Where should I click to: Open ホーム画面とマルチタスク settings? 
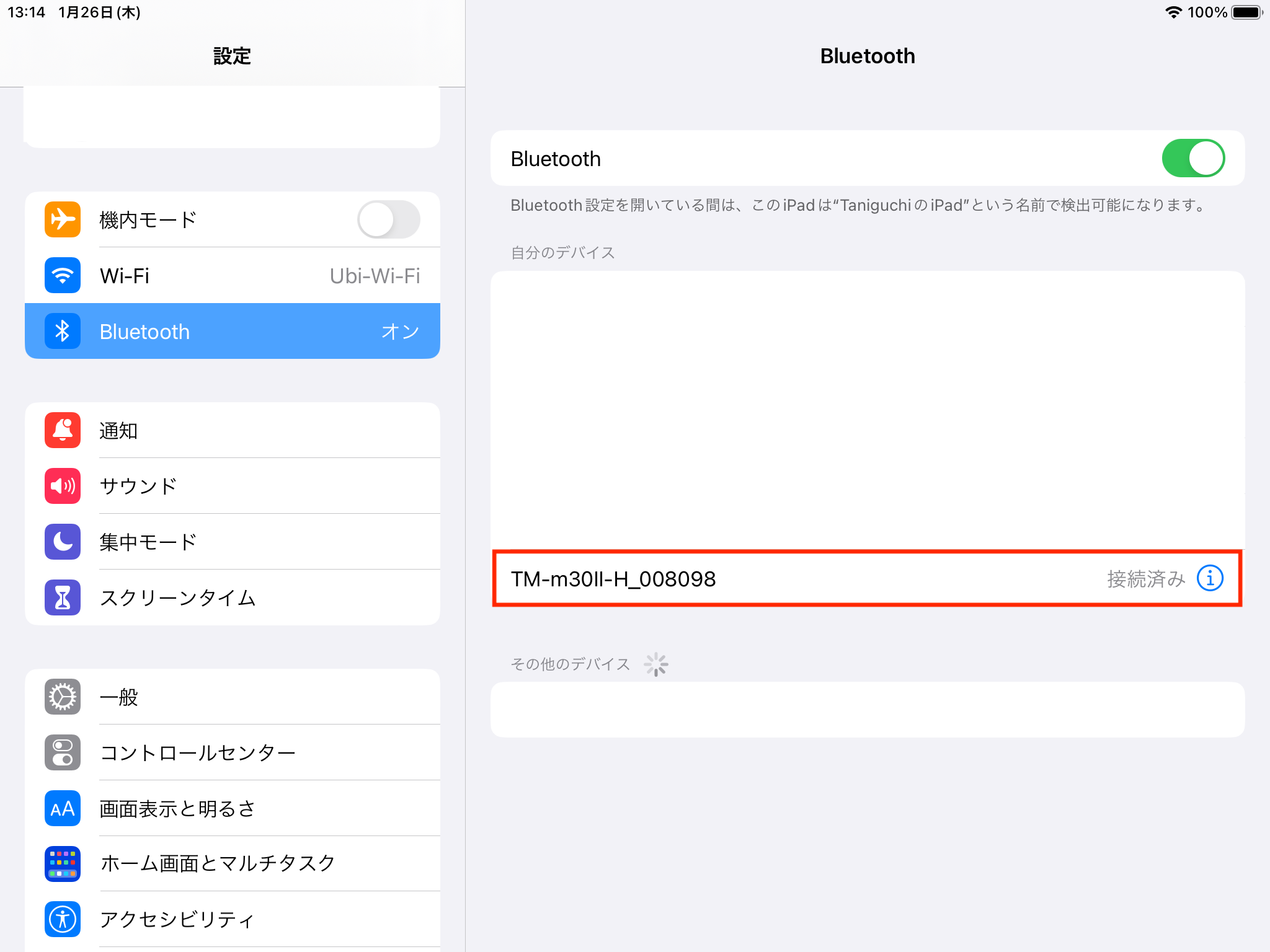(233, 863)
